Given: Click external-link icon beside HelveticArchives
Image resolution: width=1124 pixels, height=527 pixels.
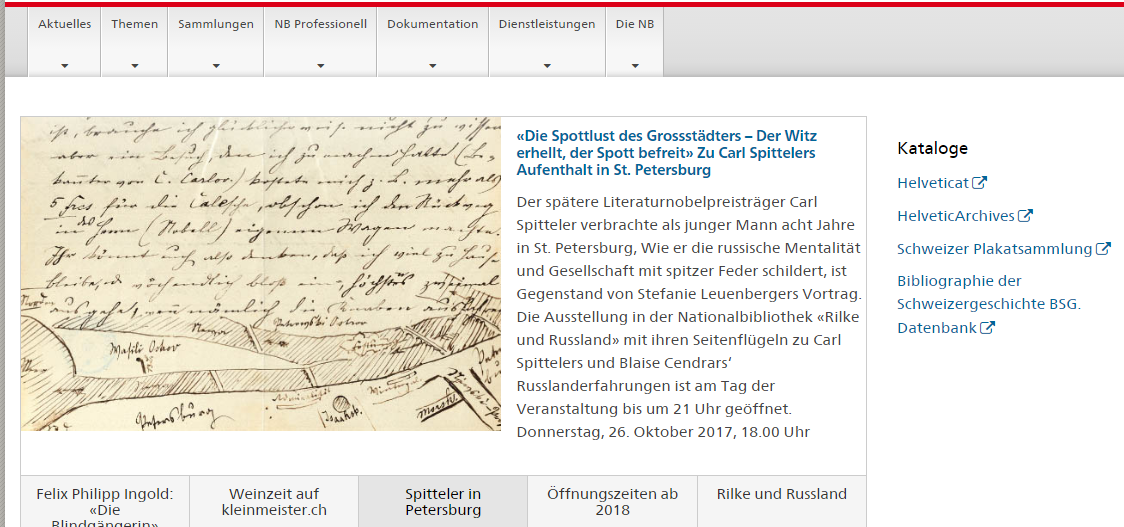Looking at the screenshot, I should [x=1025, y=215].
